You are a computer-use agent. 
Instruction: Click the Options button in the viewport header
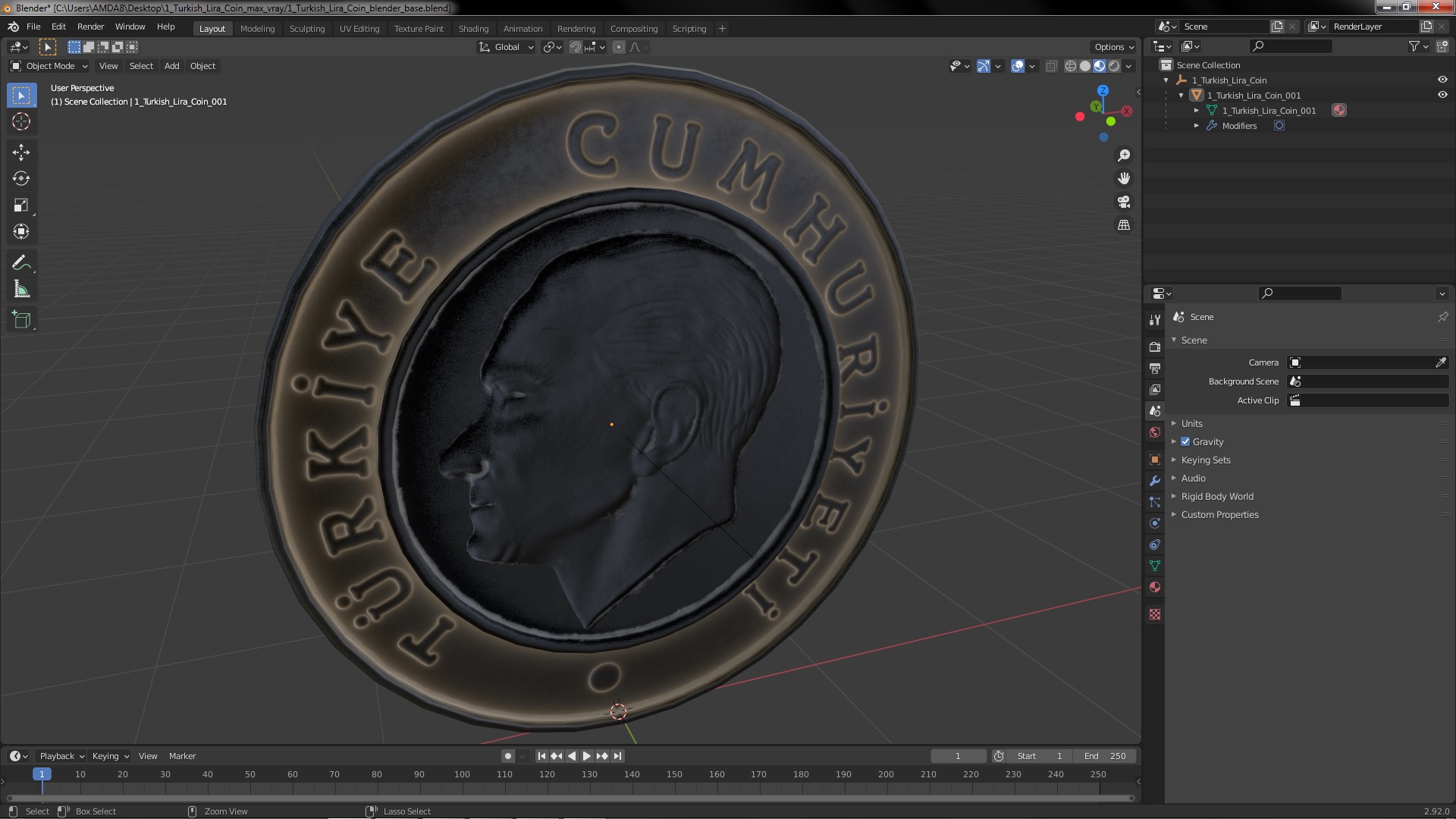pyautogui.click(x=1113, y=47)
